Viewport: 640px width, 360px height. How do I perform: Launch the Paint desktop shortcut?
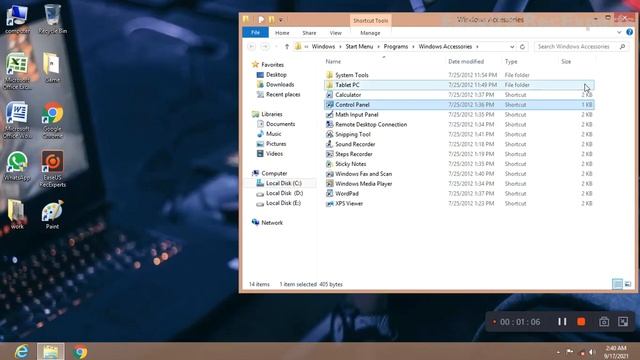(x=52, y=214)
